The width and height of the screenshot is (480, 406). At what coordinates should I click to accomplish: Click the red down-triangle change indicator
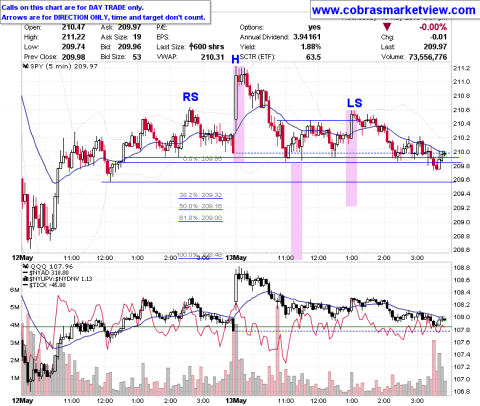tap(387, 27)
